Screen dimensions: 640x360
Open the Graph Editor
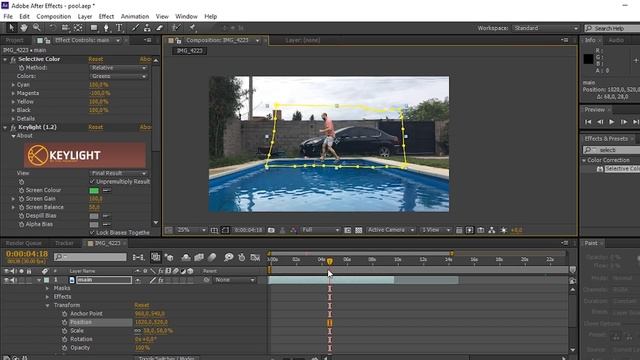255,257
